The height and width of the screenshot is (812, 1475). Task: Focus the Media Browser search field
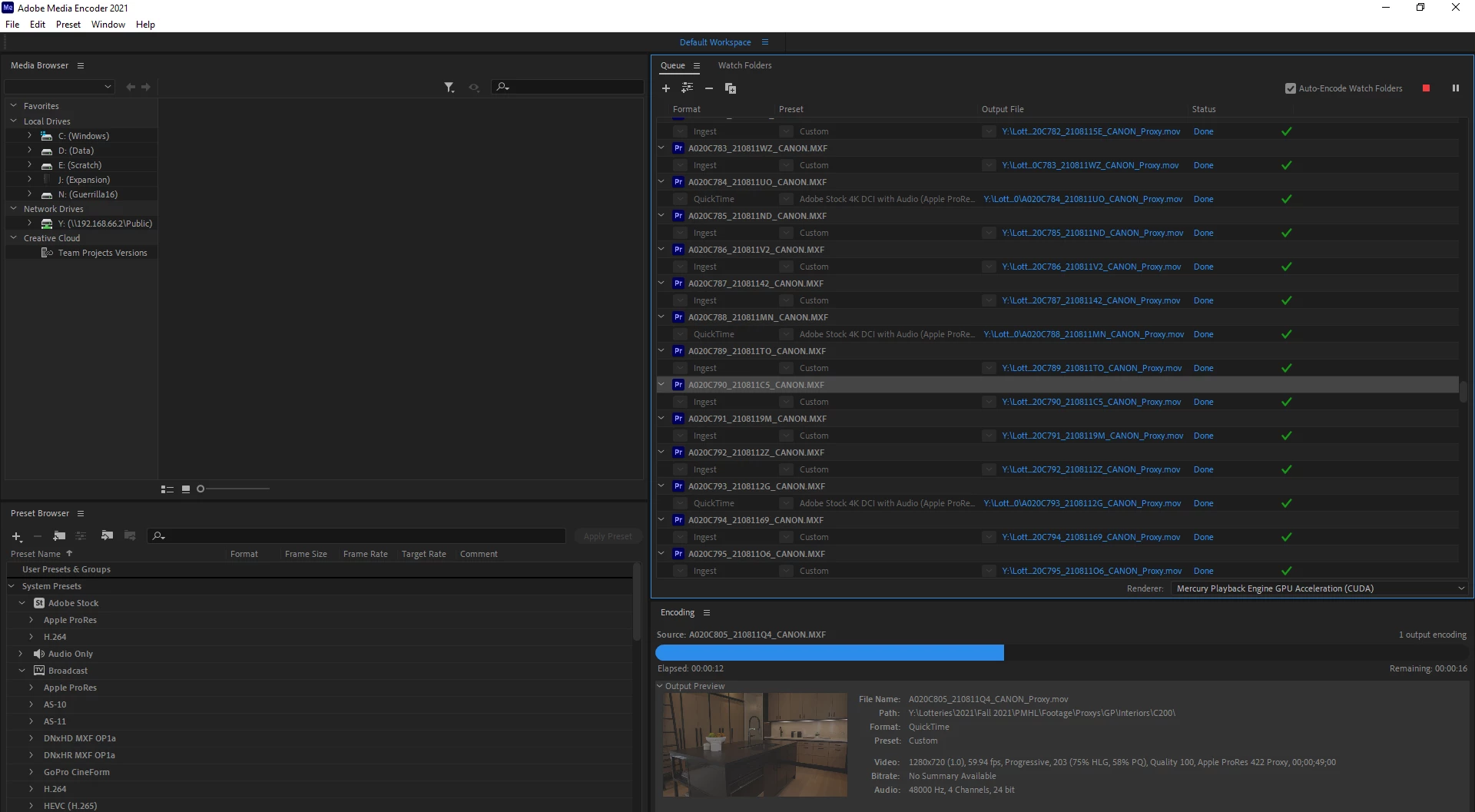(568, 88)
